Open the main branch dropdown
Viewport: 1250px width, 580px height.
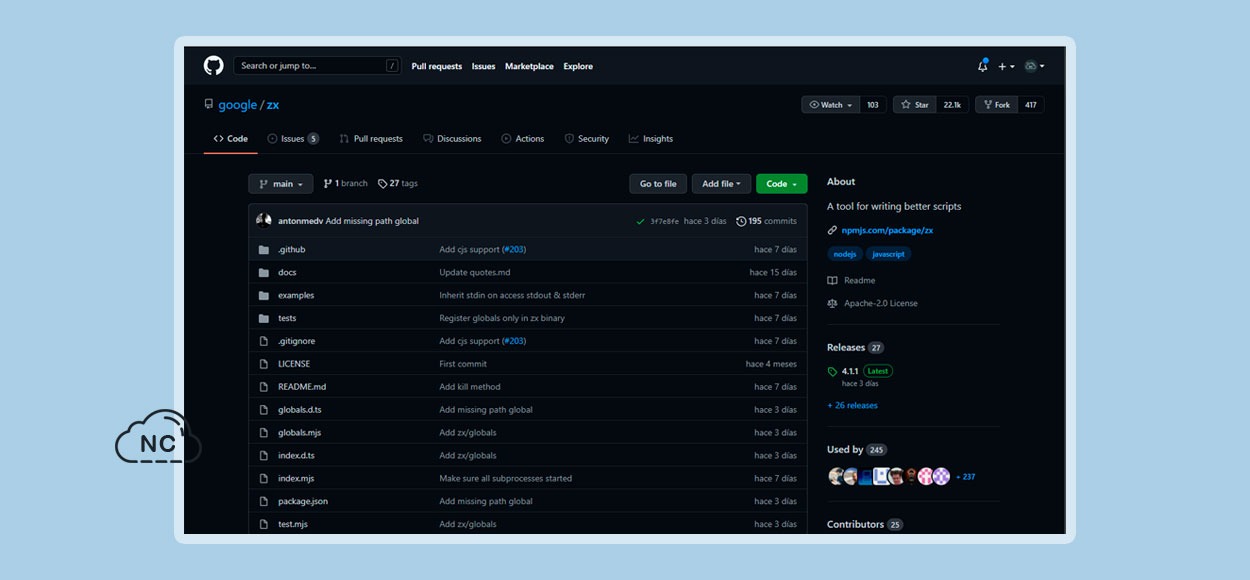coord(281,184)
